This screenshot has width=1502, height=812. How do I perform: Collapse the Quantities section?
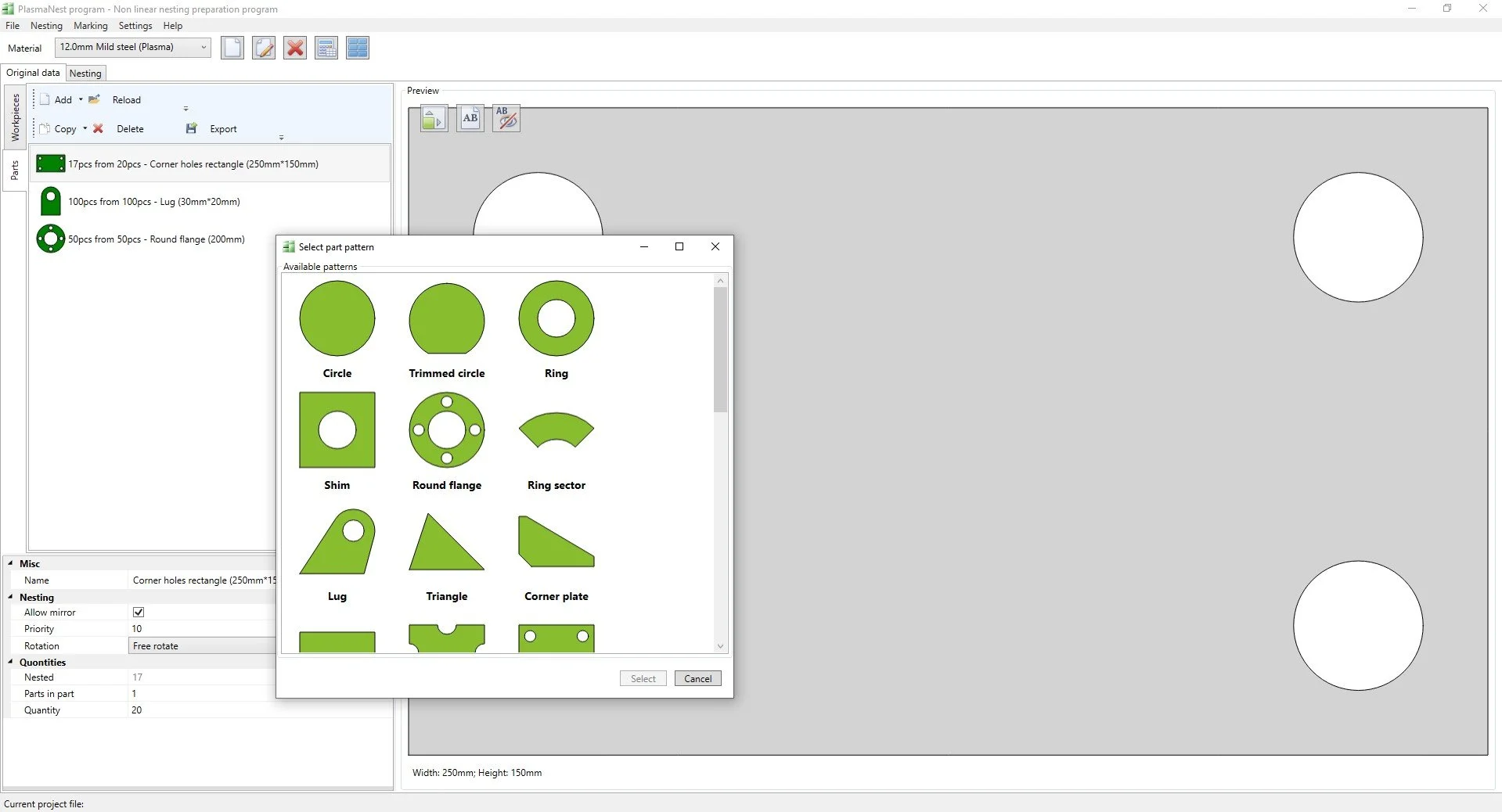(11, 662)
